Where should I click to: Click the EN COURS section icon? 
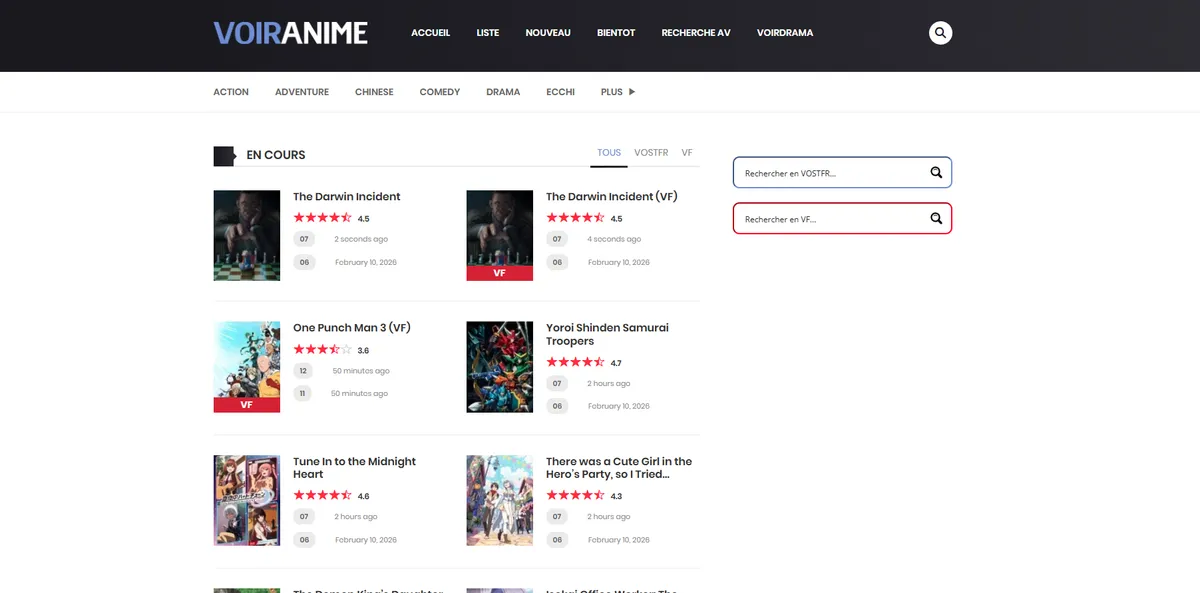223,155
